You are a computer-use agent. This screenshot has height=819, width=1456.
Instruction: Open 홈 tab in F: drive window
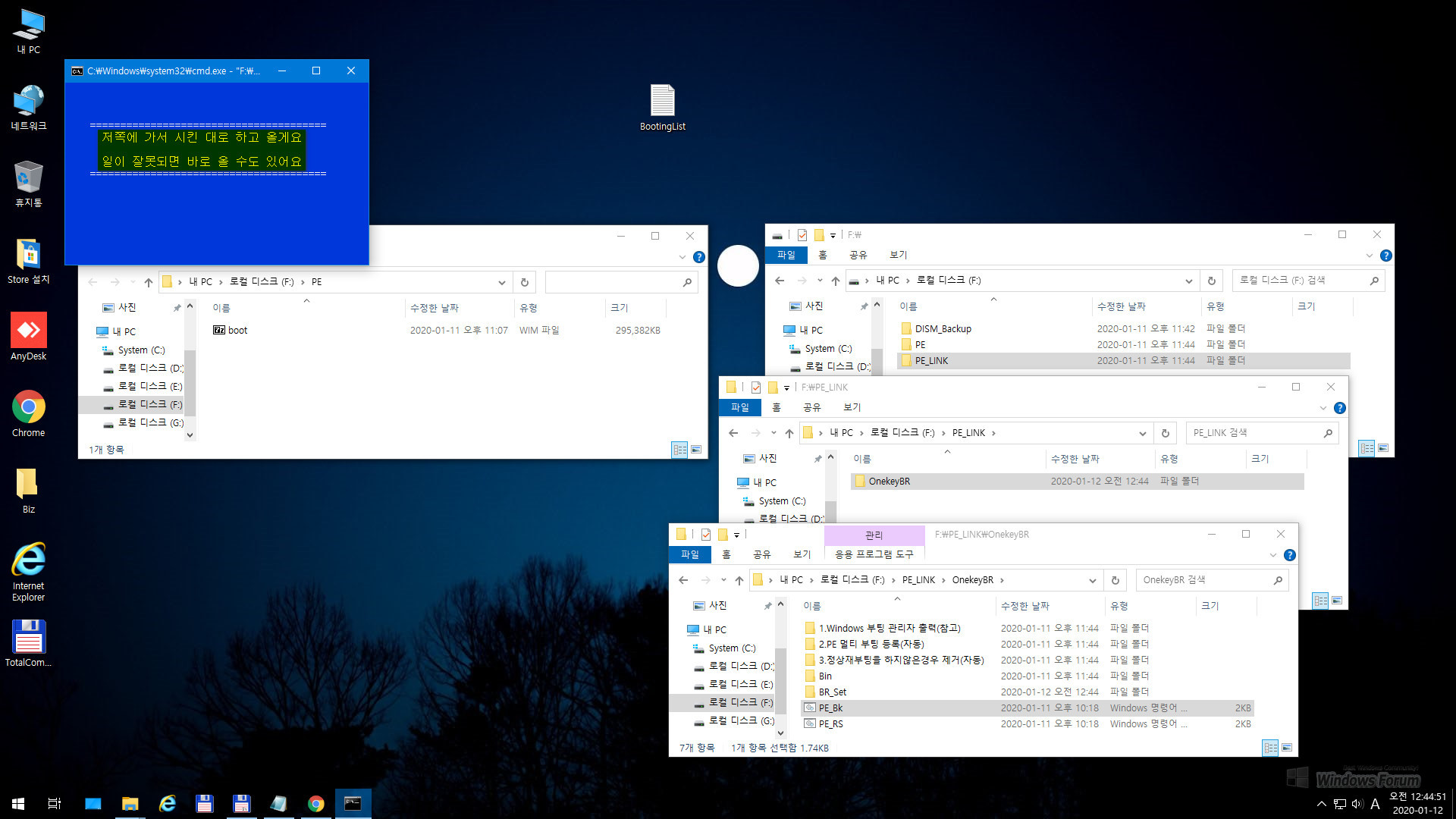823,256
